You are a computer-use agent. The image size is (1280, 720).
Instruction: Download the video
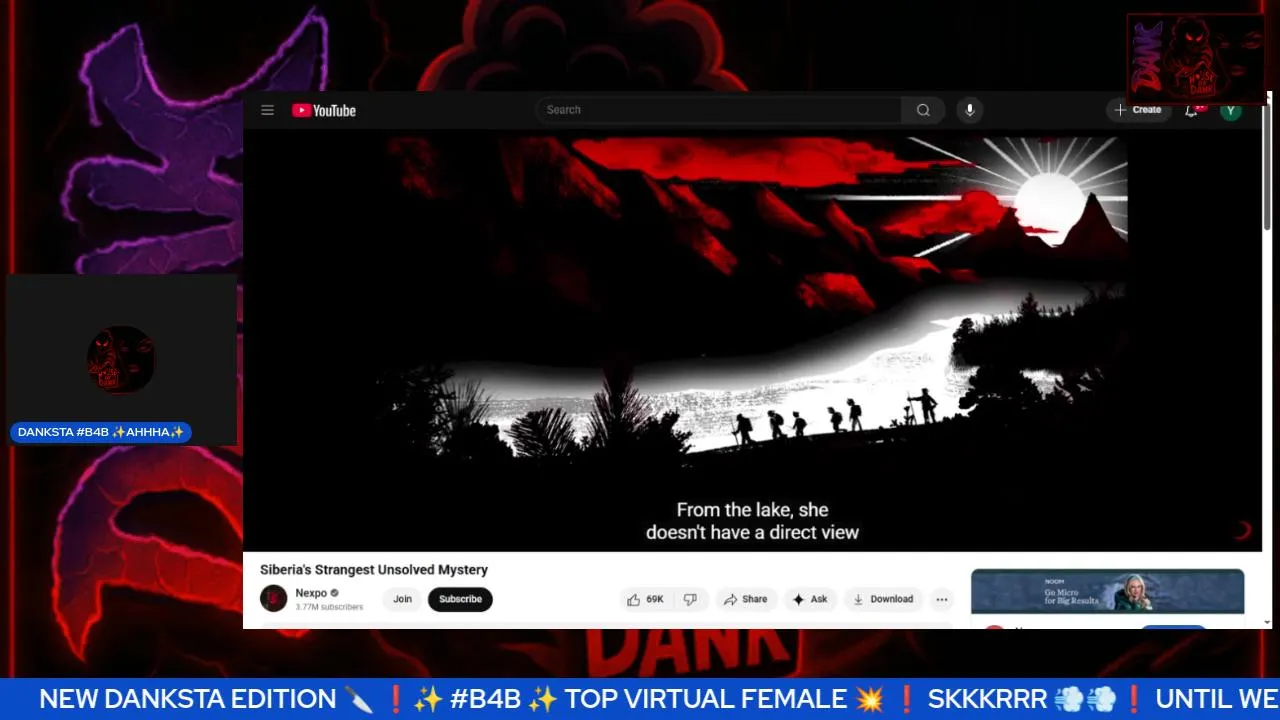tap(883, 599)
